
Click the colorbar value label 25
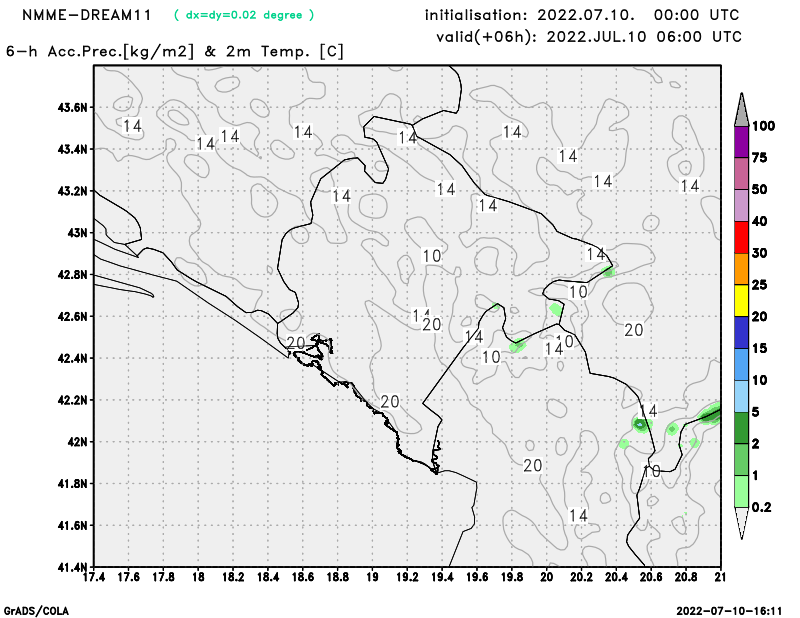point(760,285)
